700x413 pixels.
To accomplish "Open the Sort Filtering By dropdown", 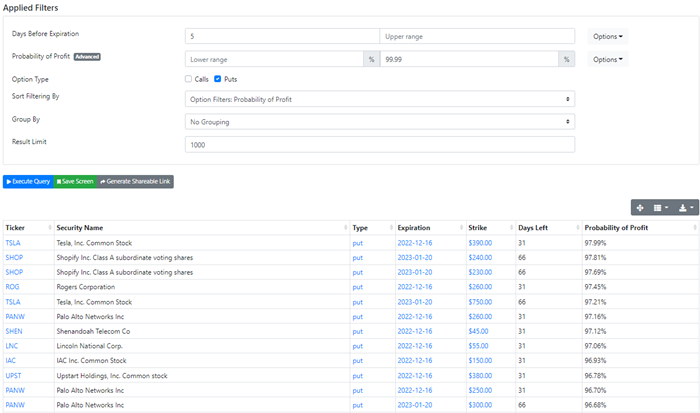I will click(x=380, y=99).
